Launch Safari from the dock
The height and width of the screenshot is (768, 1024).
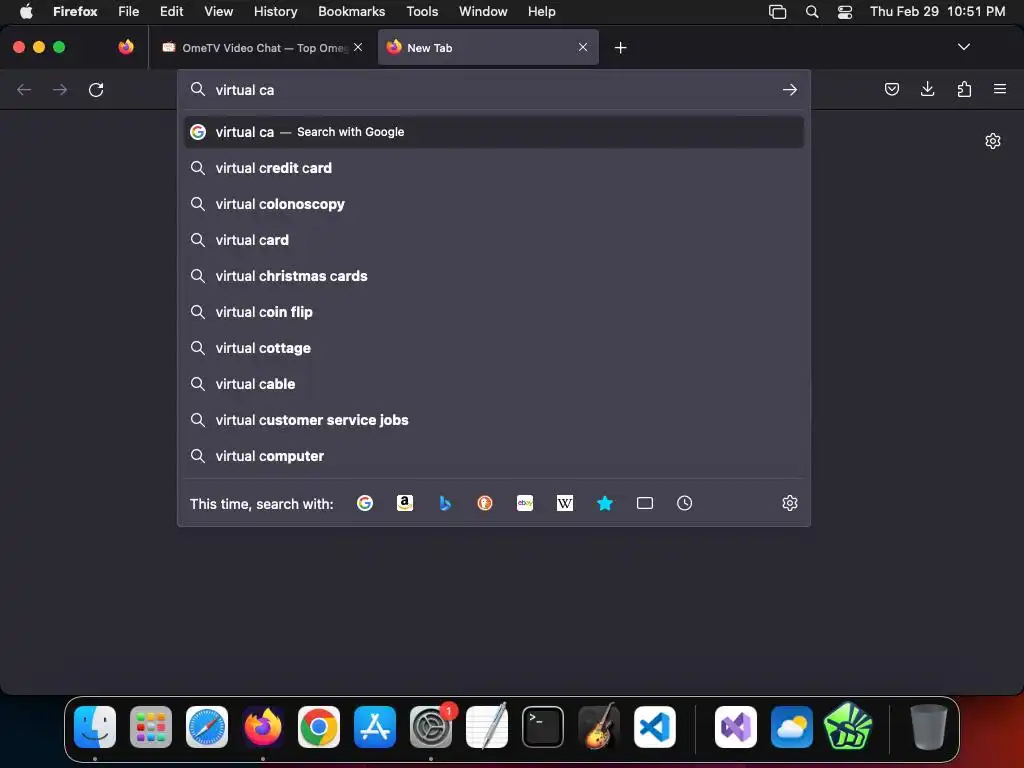click(207, 726)
